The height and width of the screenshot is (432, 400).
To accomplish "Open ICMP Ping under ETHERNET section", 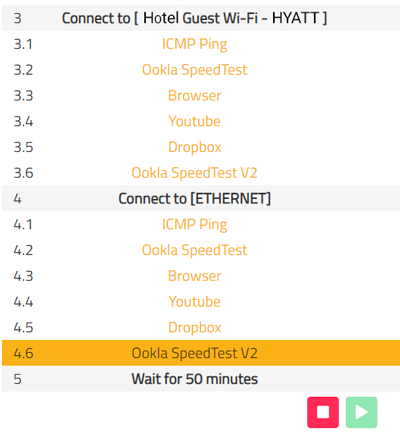I will pos(194,224).
